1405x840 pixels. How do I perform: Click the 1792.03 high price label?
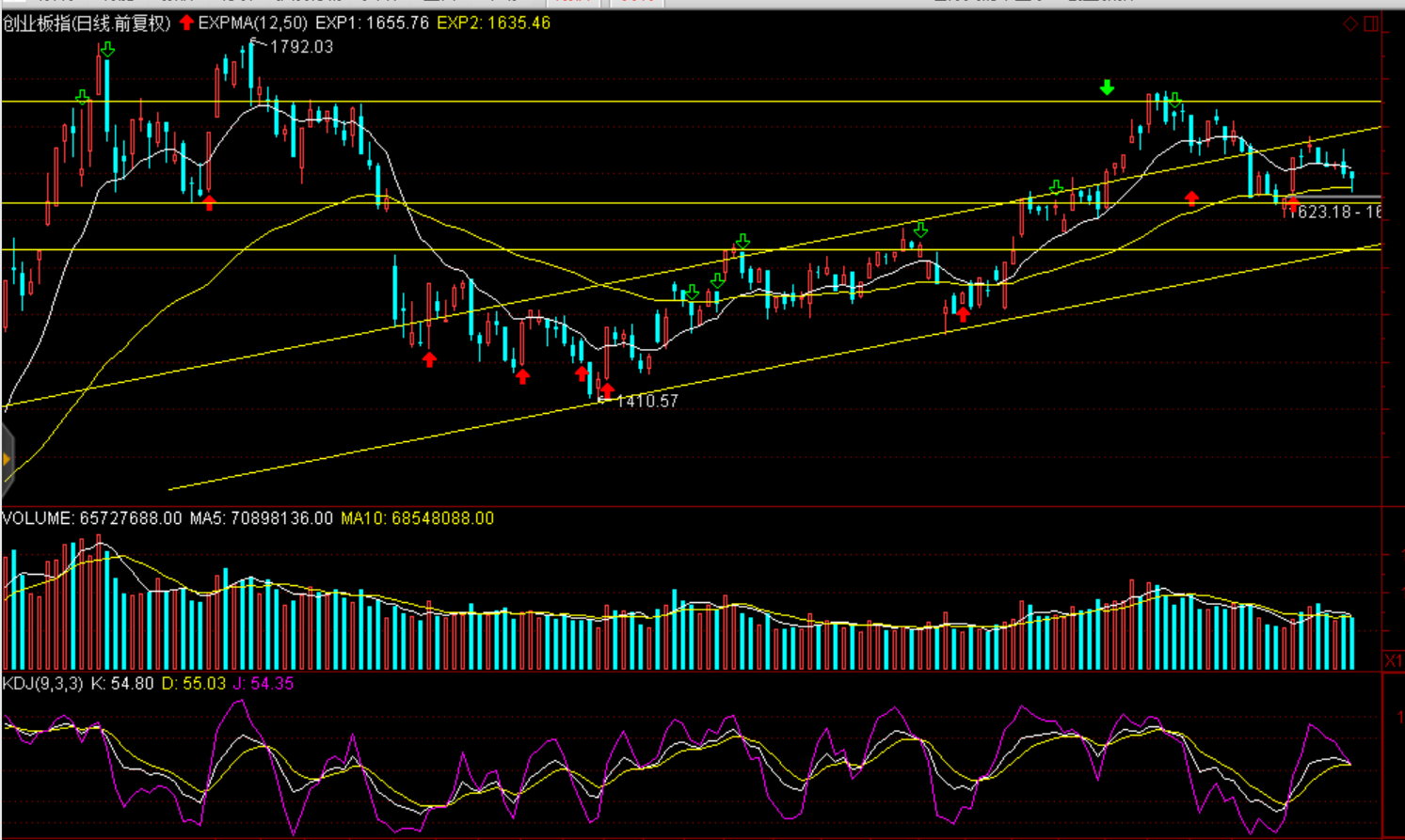pos(301,47)
